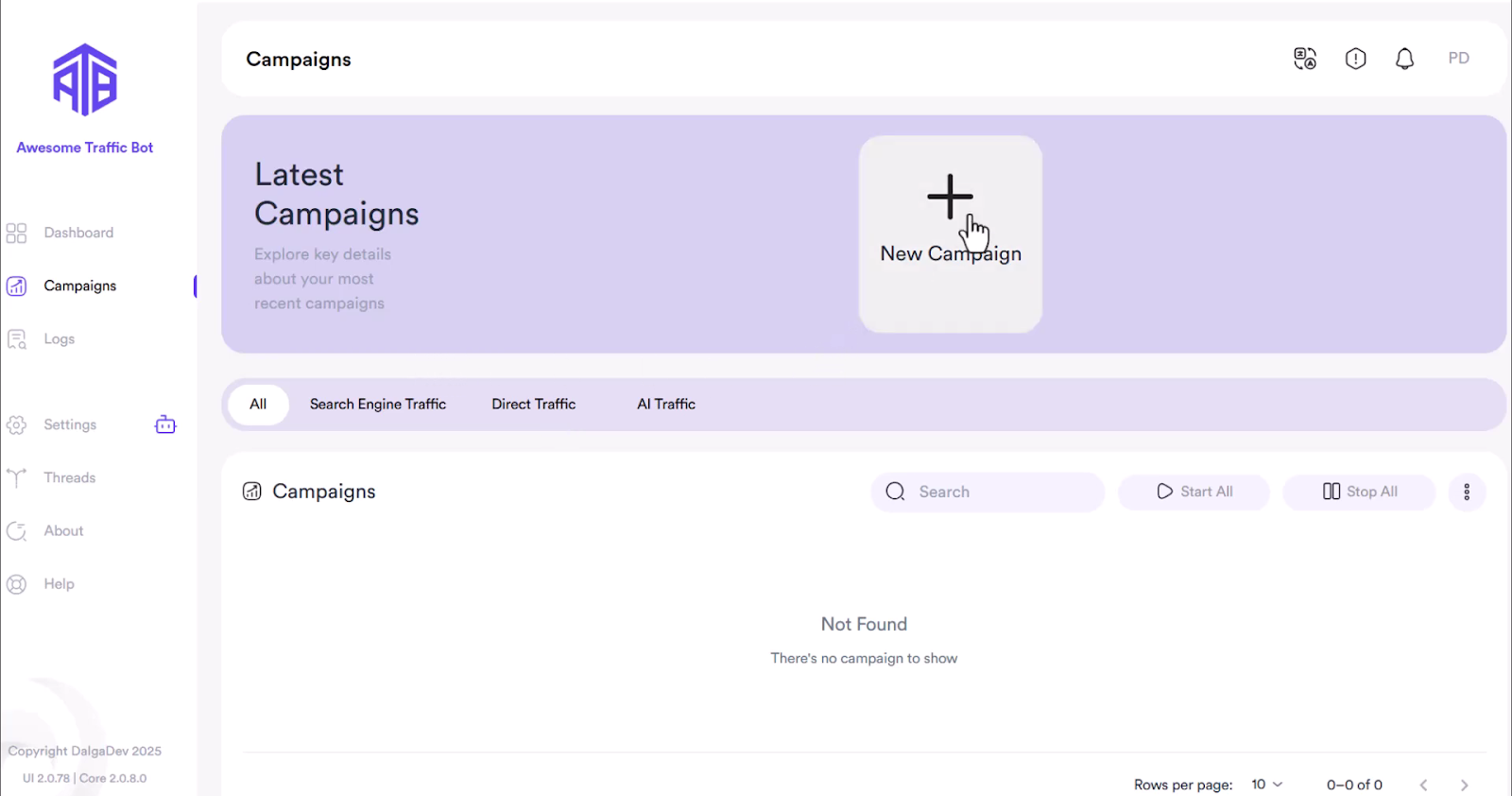
Task: Switch to AI Traffic tab
Action: 666,405
